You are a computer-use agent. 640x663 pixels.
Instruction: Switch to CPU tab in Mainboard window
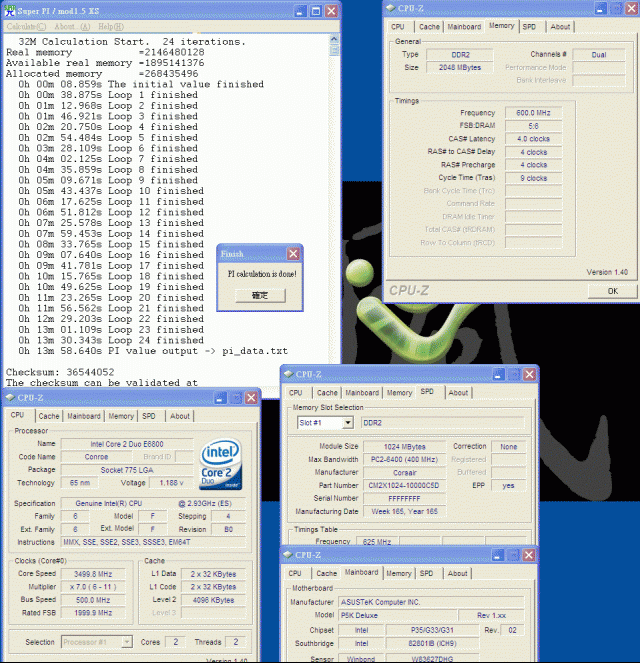coord(295,573)
